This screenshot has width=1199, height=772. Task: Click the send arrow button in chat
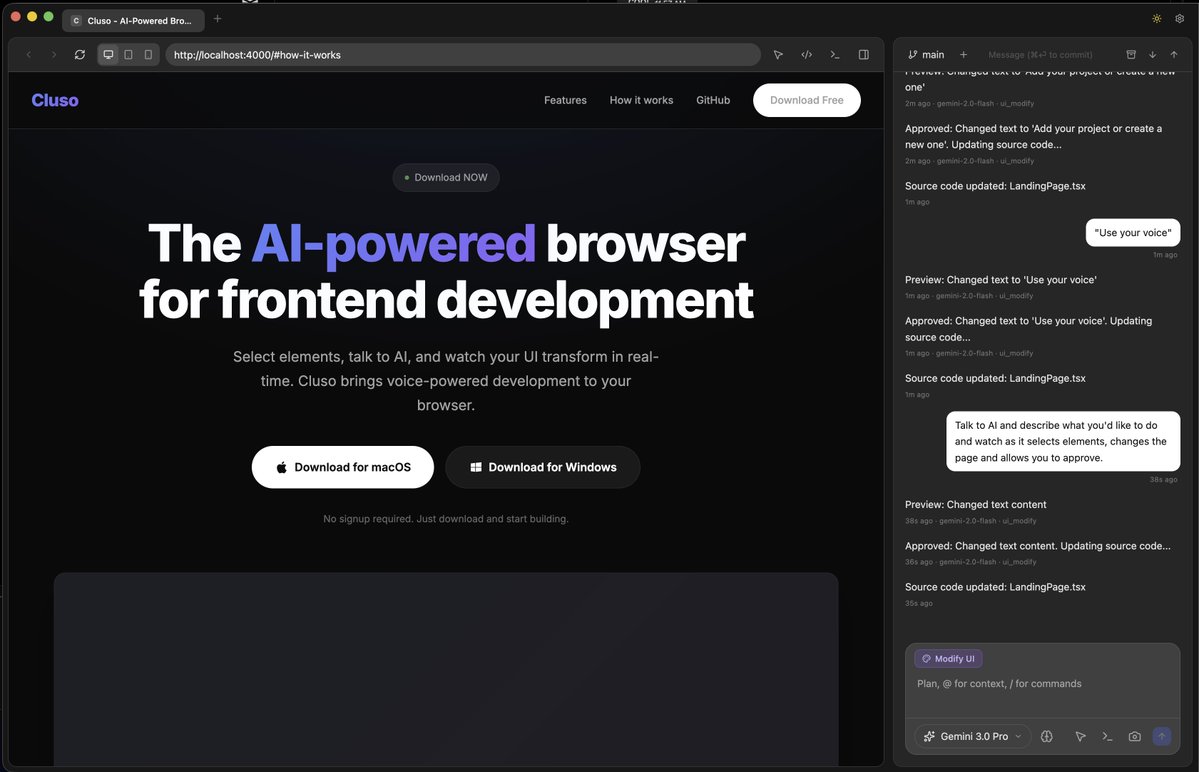1161,736
